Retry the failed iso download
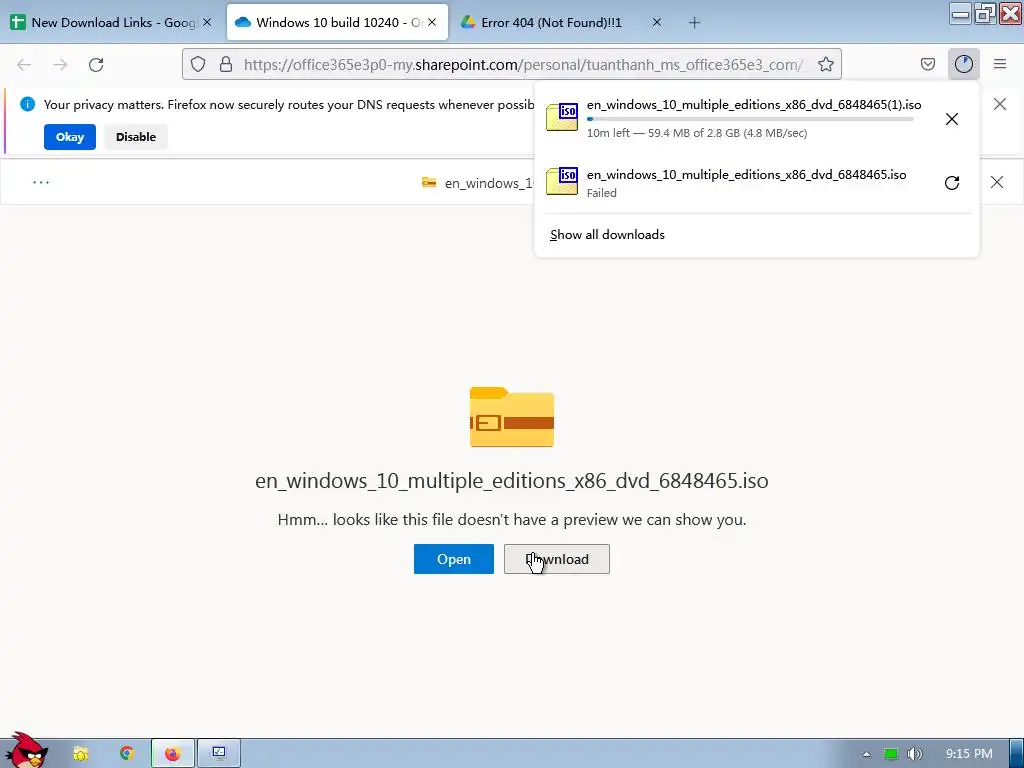Viewport: 1024px width, 768px height. click(x=952, y=183)
